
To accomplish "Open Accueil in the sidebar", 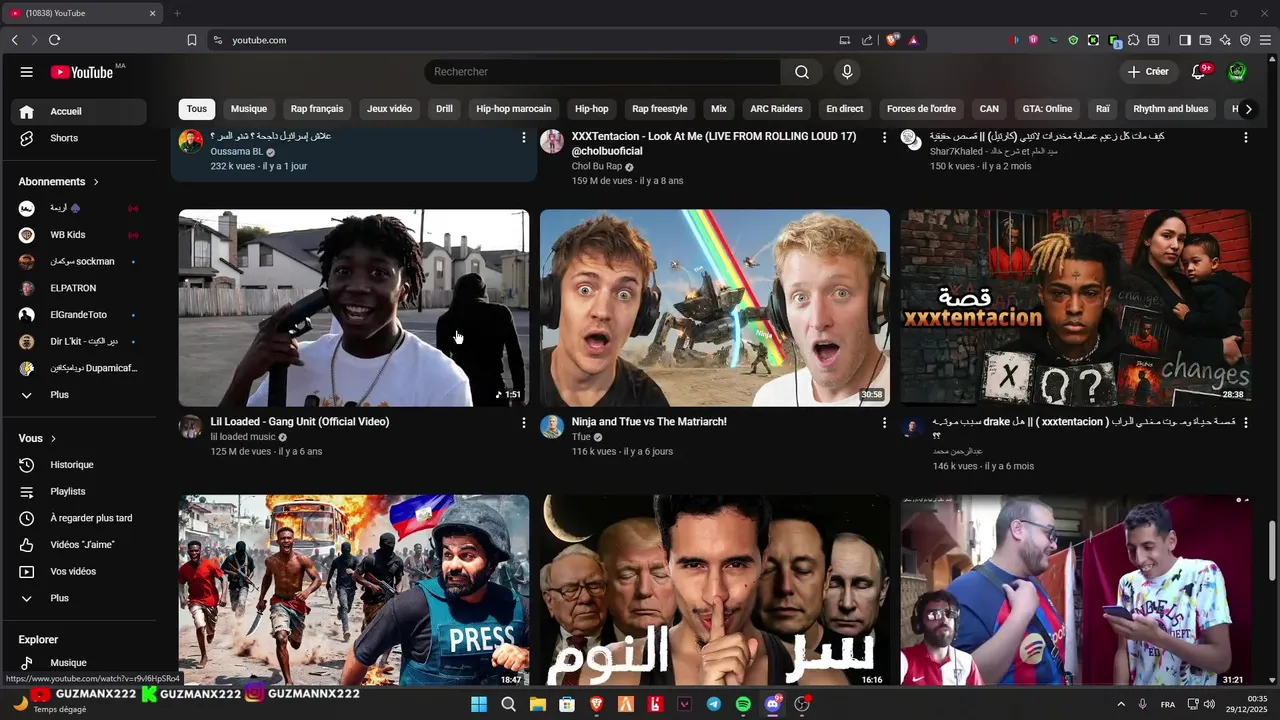I will point(80,111).
